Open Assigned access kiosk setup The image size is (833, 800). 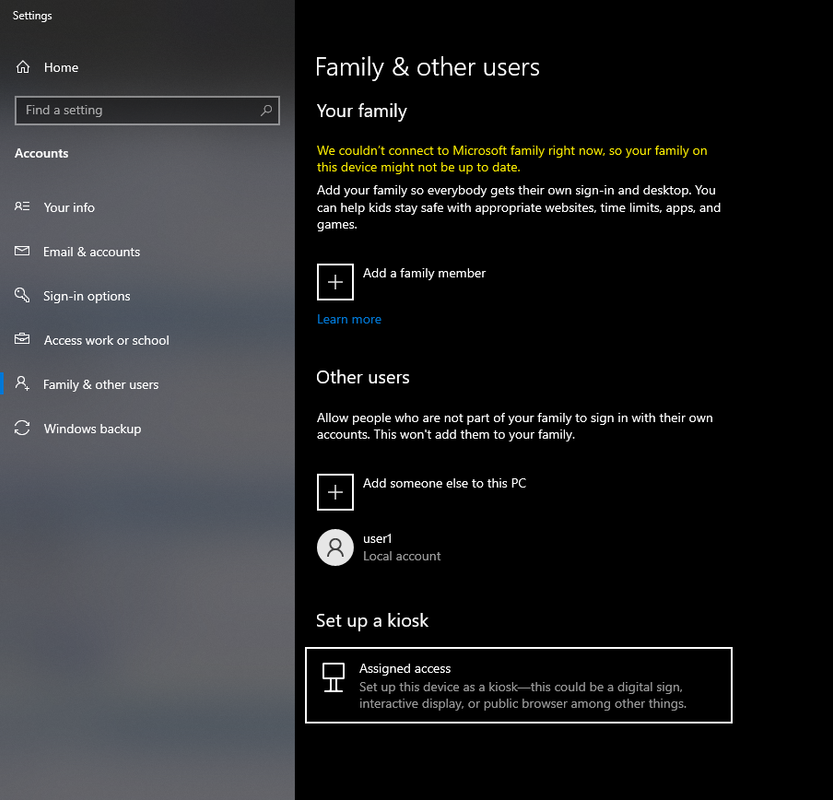click(519, 685)
